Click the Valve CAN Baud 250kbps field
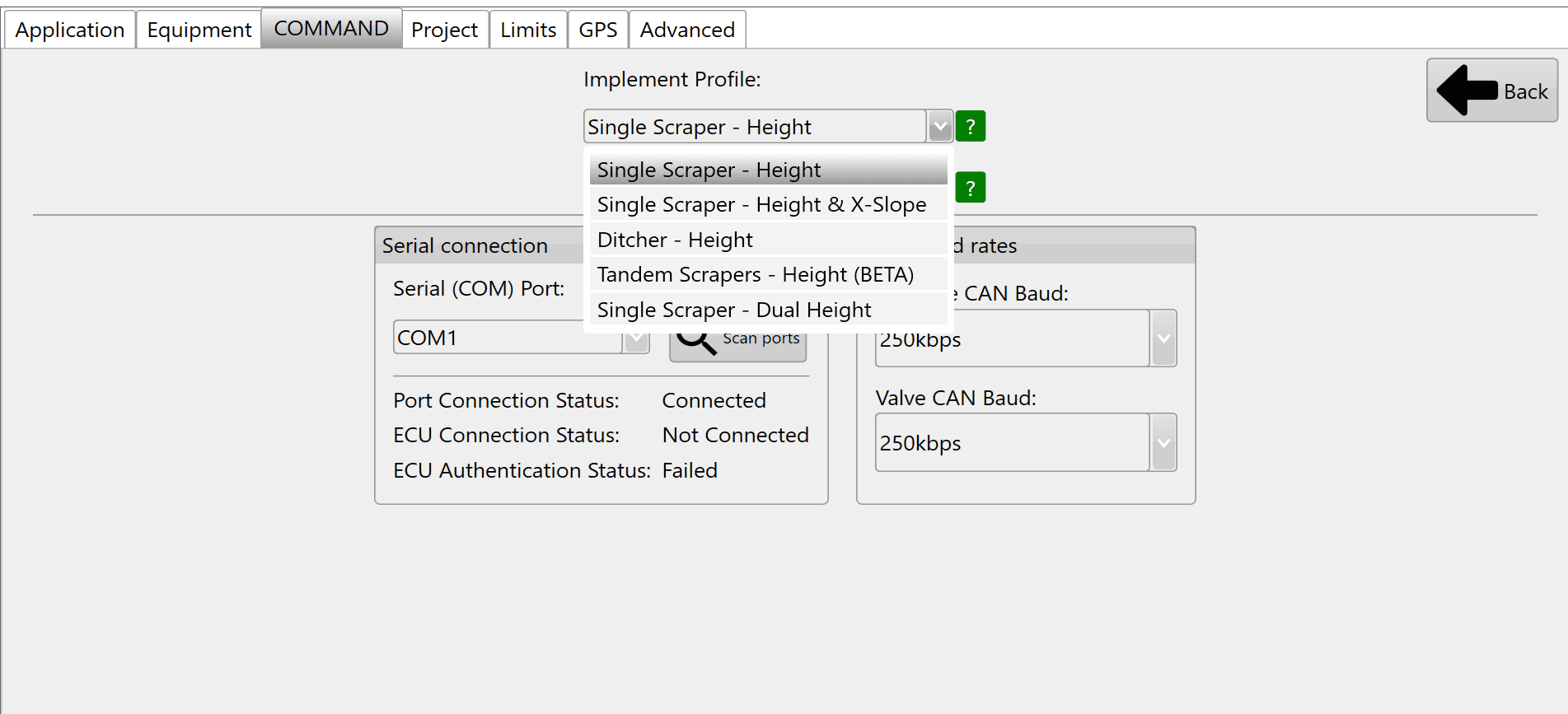The image size is (1568, 714). coord(1013,443)
